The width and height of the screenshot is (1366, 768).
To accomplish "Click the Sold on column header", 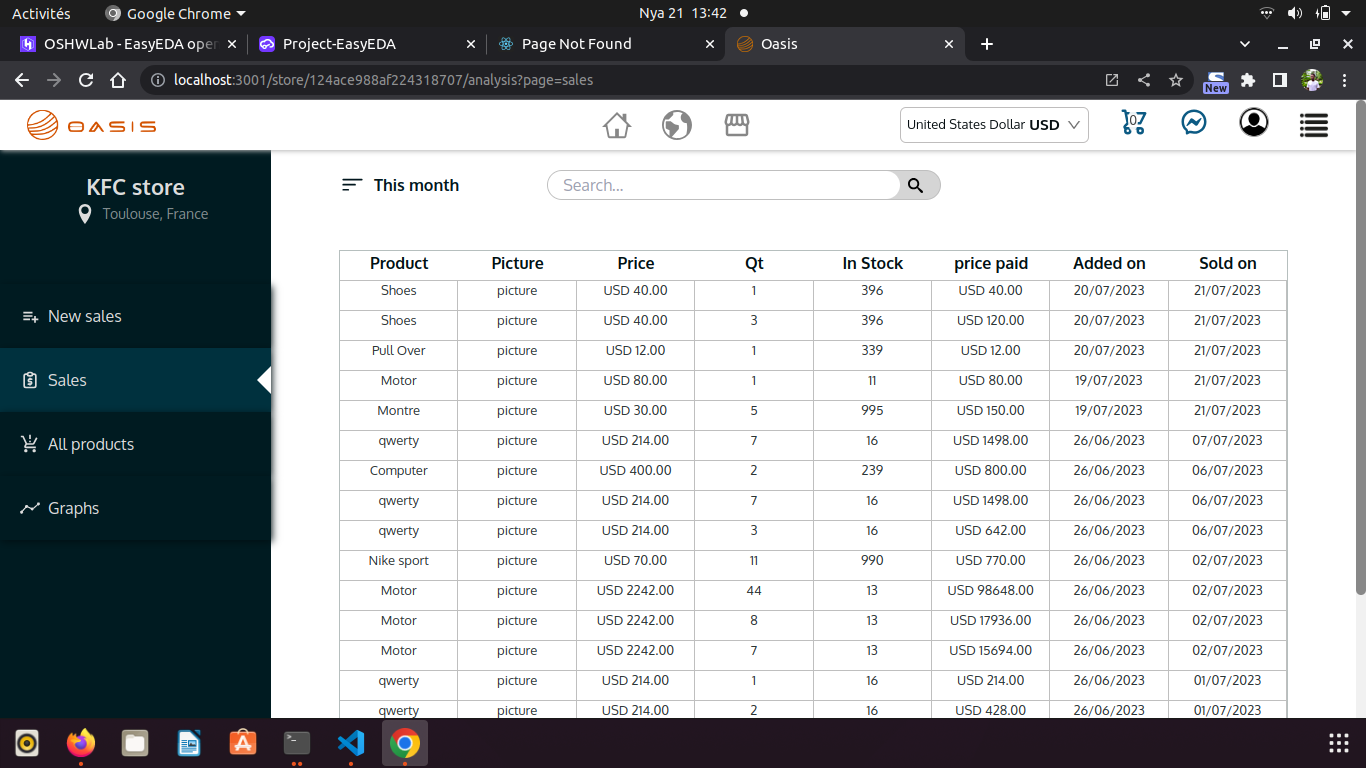I will 1228,264.
